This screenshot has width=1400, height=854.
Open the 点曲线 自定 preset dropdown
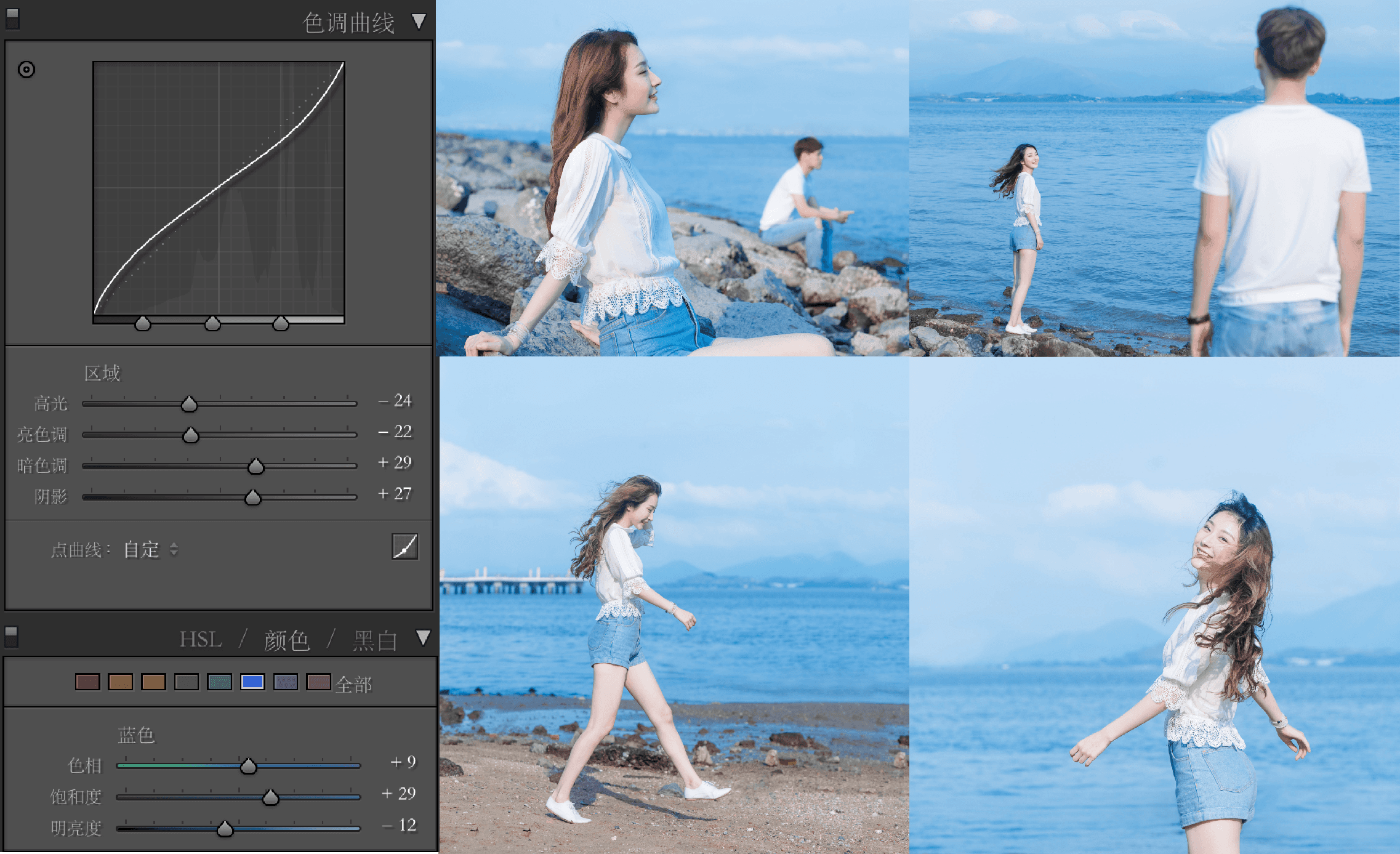[x=151, y=549]
